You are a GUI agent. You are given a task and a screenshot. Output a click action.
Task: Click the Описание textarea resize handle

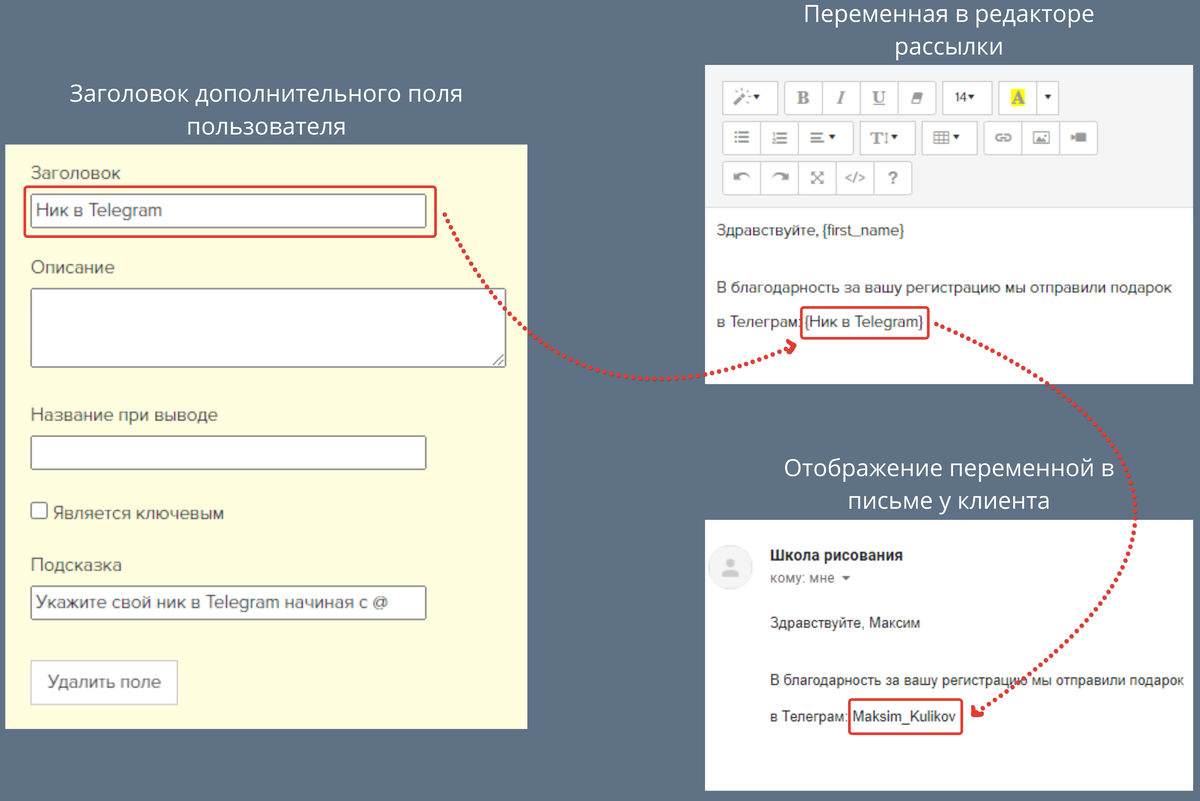(x=499, y=360)
